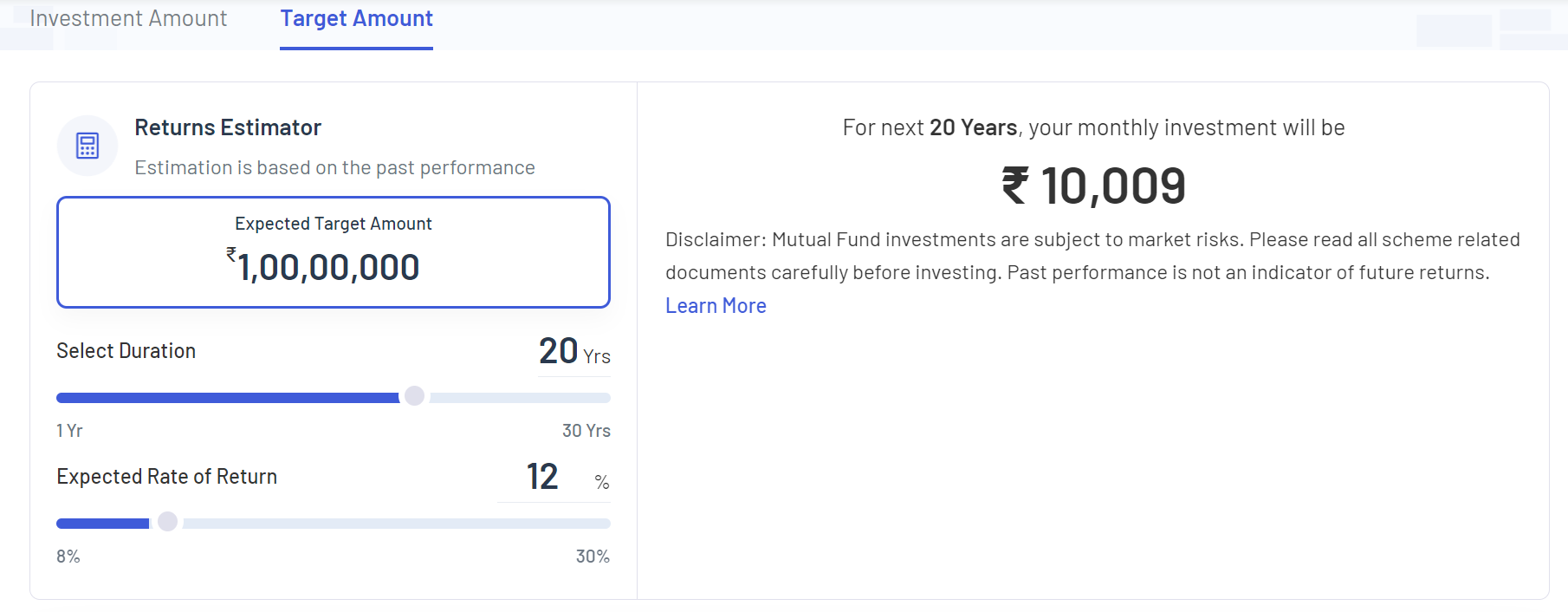This screenshot has width=1568, height=612.
Task: Switch to the Investment Amount tab
Action: tap(128, 19)
